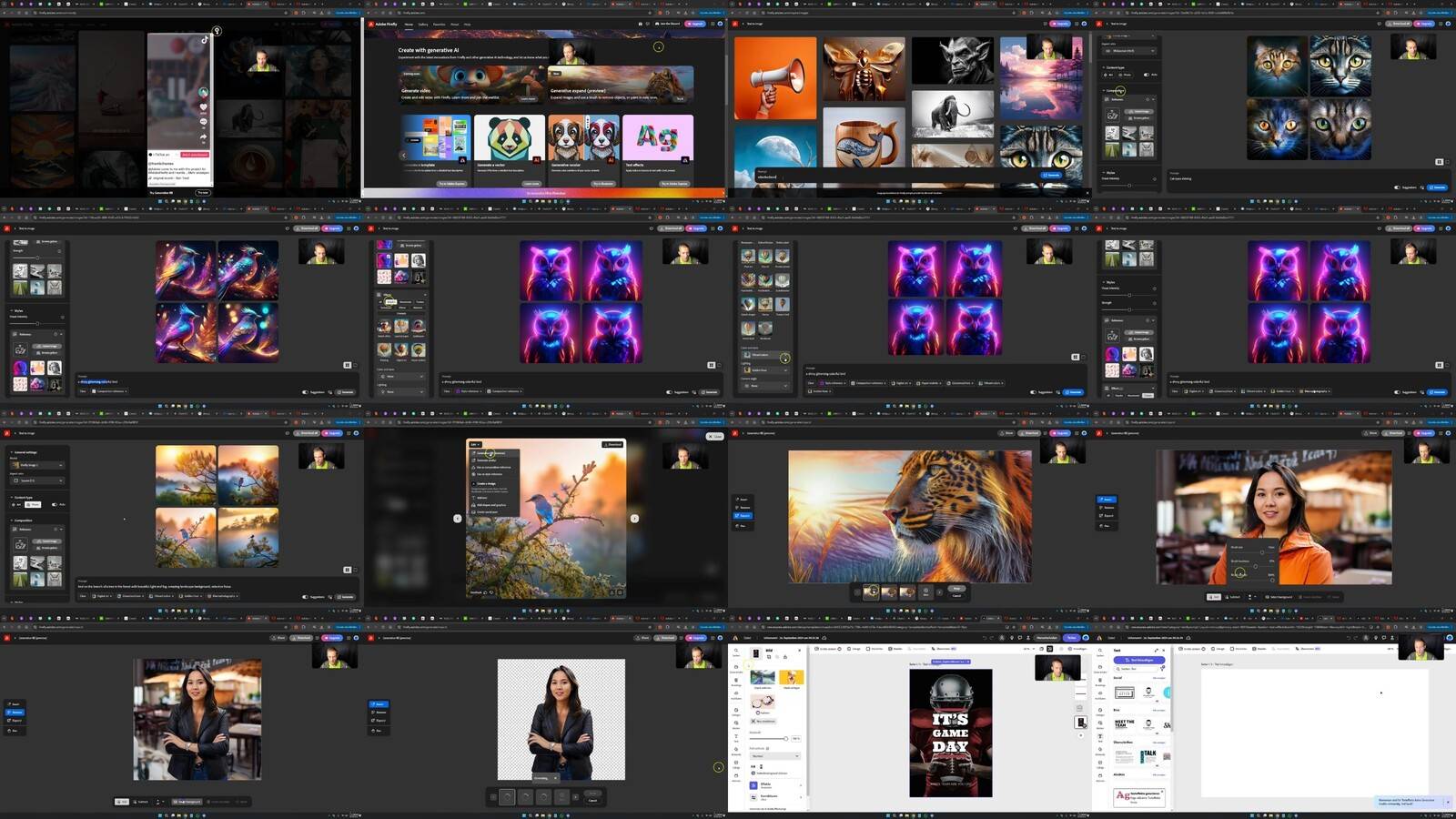The height and width of the screenshot is (819, 1456).
Task: Open the Gallery tab in the Firefly home window
Action: click(423, 25)
